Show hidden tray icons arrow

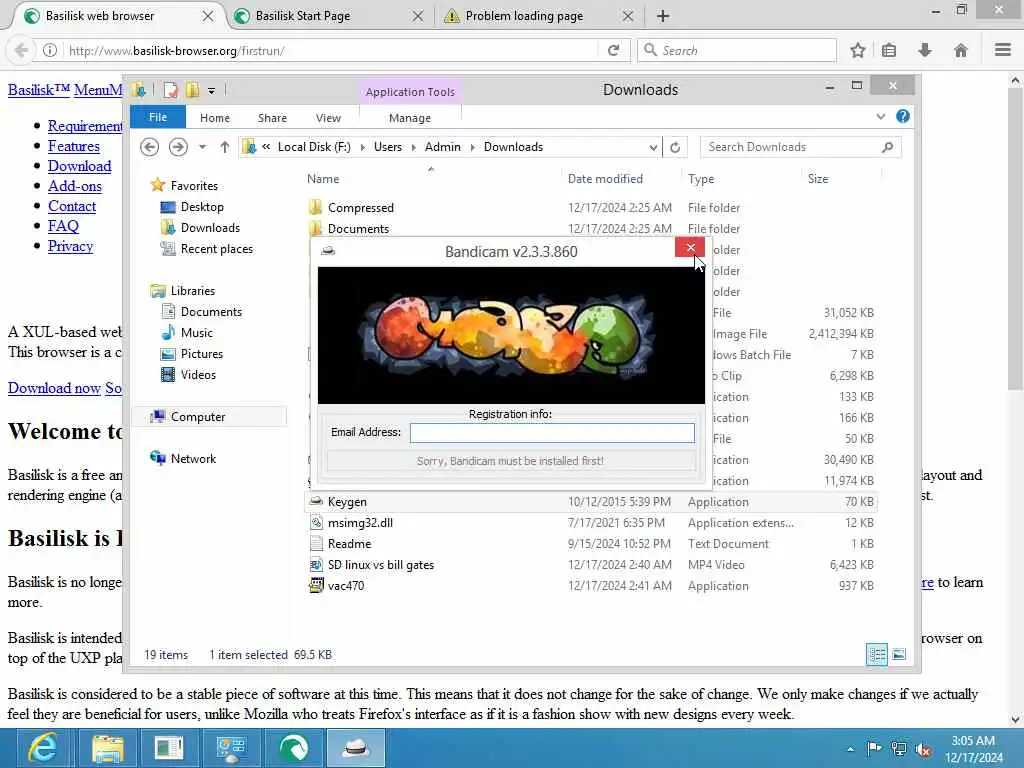point(850,749)
